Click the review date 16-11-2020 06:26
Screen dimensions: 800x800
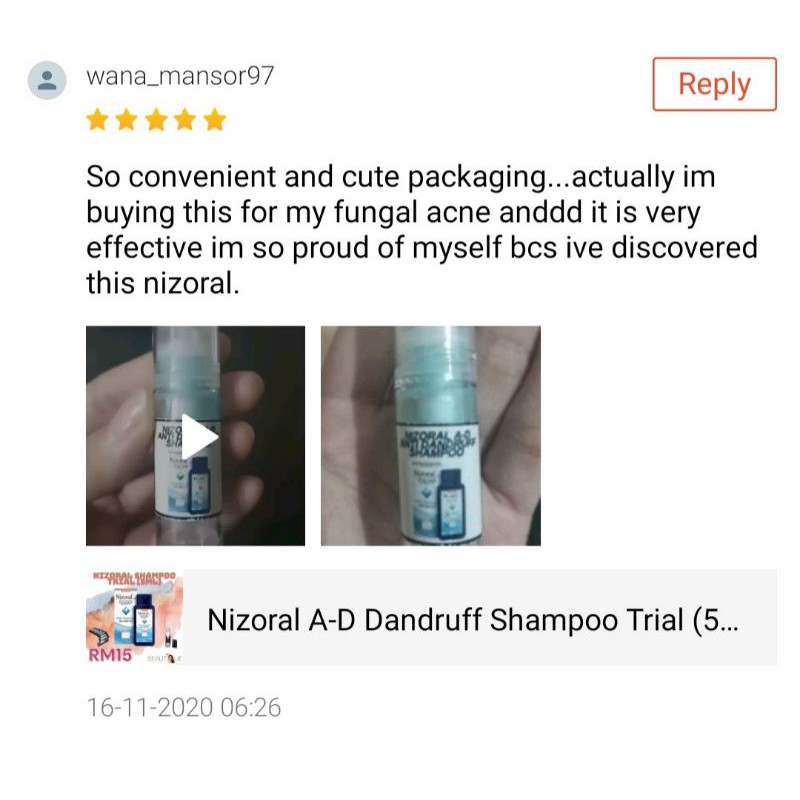pos(184,708)
